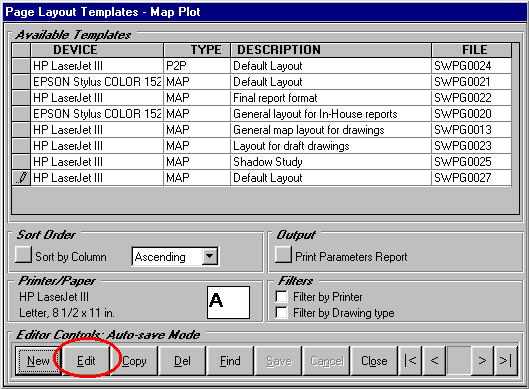Delete the template with the Del button
529x389 pixels.
click(182, 361)
